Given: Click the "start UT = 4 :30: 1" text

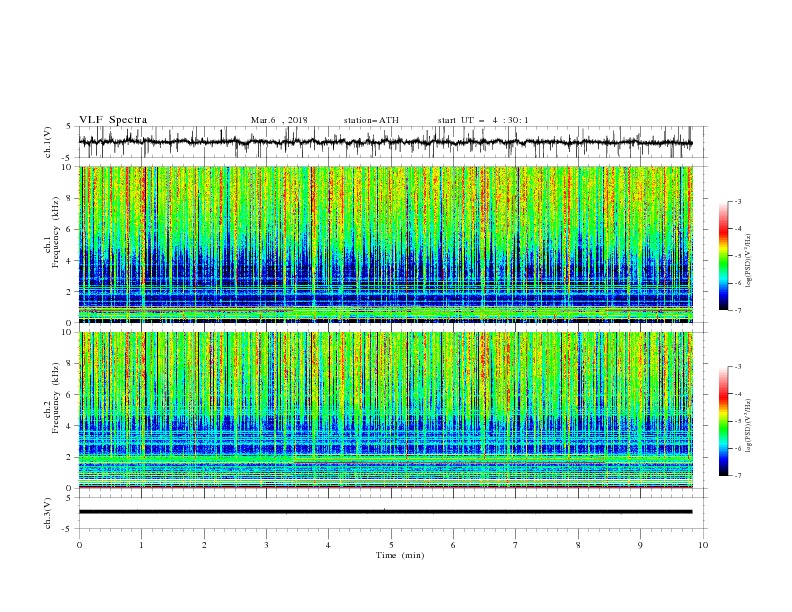Looking at the screenshot, I should click(483, 120).
